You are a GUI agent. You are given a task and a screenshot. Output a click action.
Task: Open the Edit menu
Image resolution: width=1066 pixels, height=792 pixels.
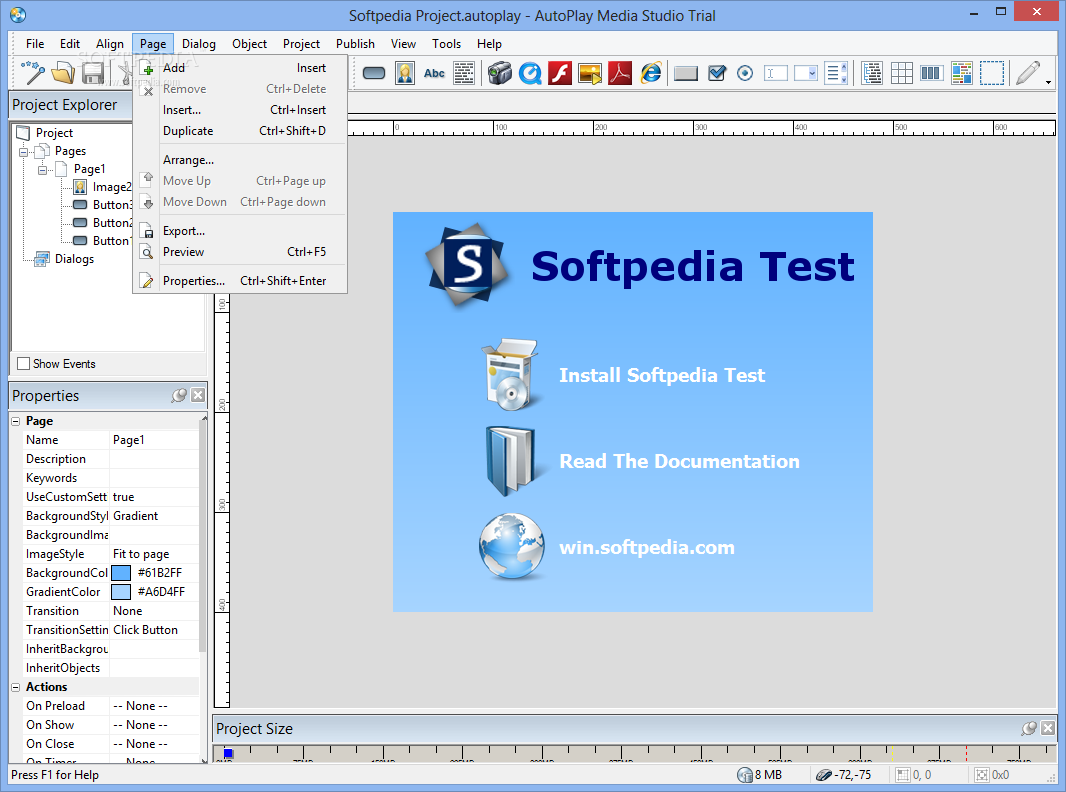click(x=70, y=44)
